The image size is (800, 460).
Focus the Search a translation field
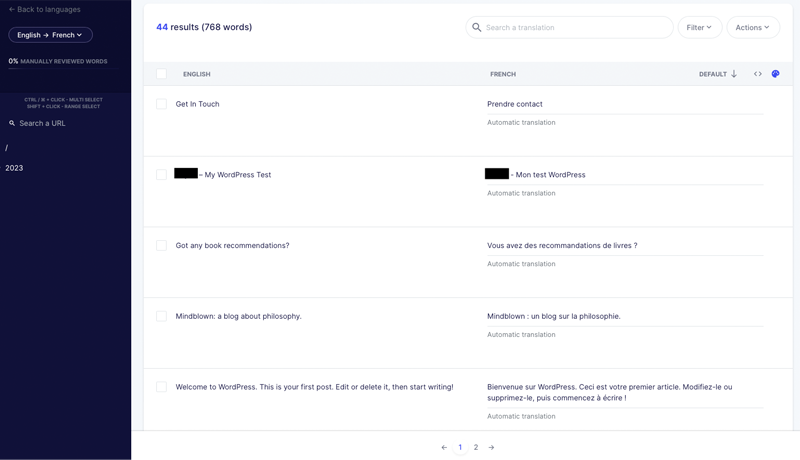(569, 27)
